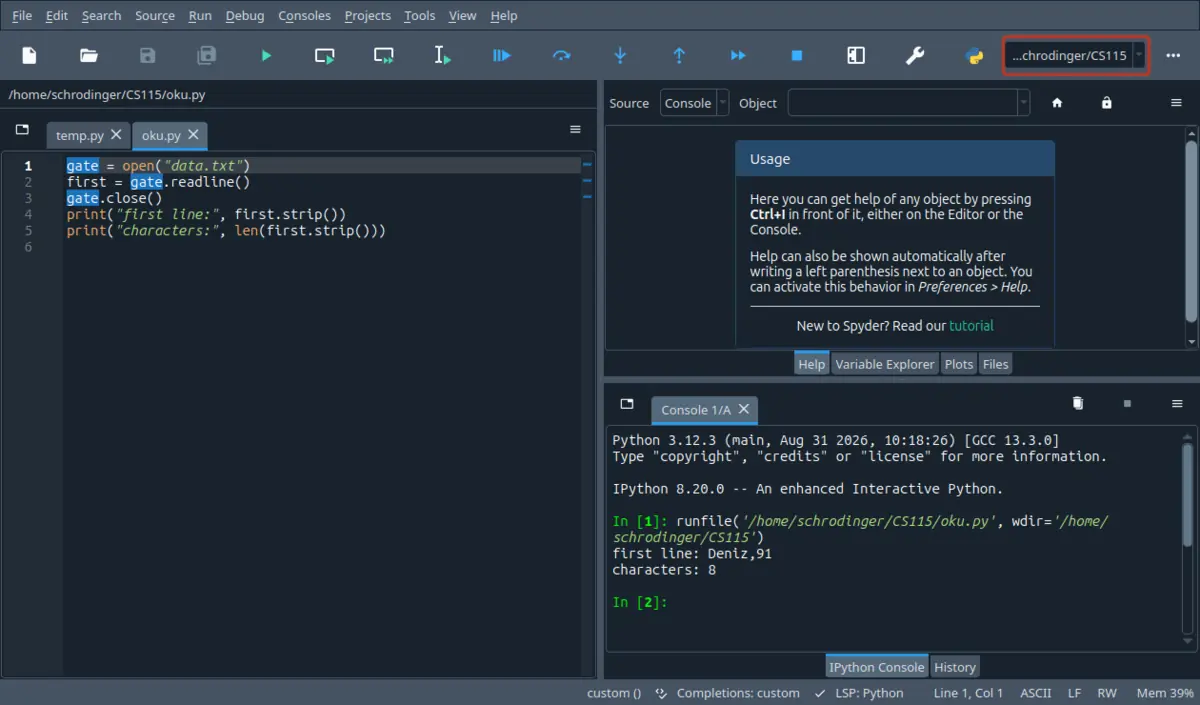The image size is (1200, 705).
Task: Open Preferences with the wrench icon
Action: pos(915,56)
